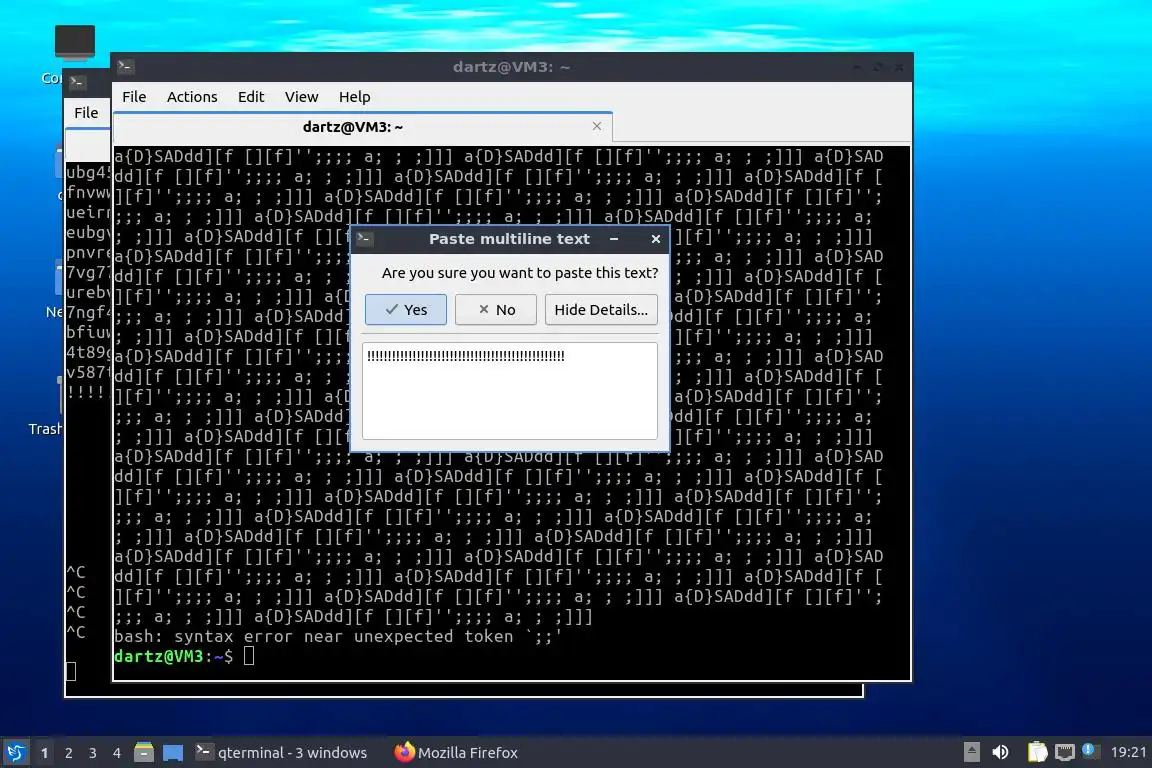
Task: Click the Paste multiline text title bar
Action: (510, 239)
